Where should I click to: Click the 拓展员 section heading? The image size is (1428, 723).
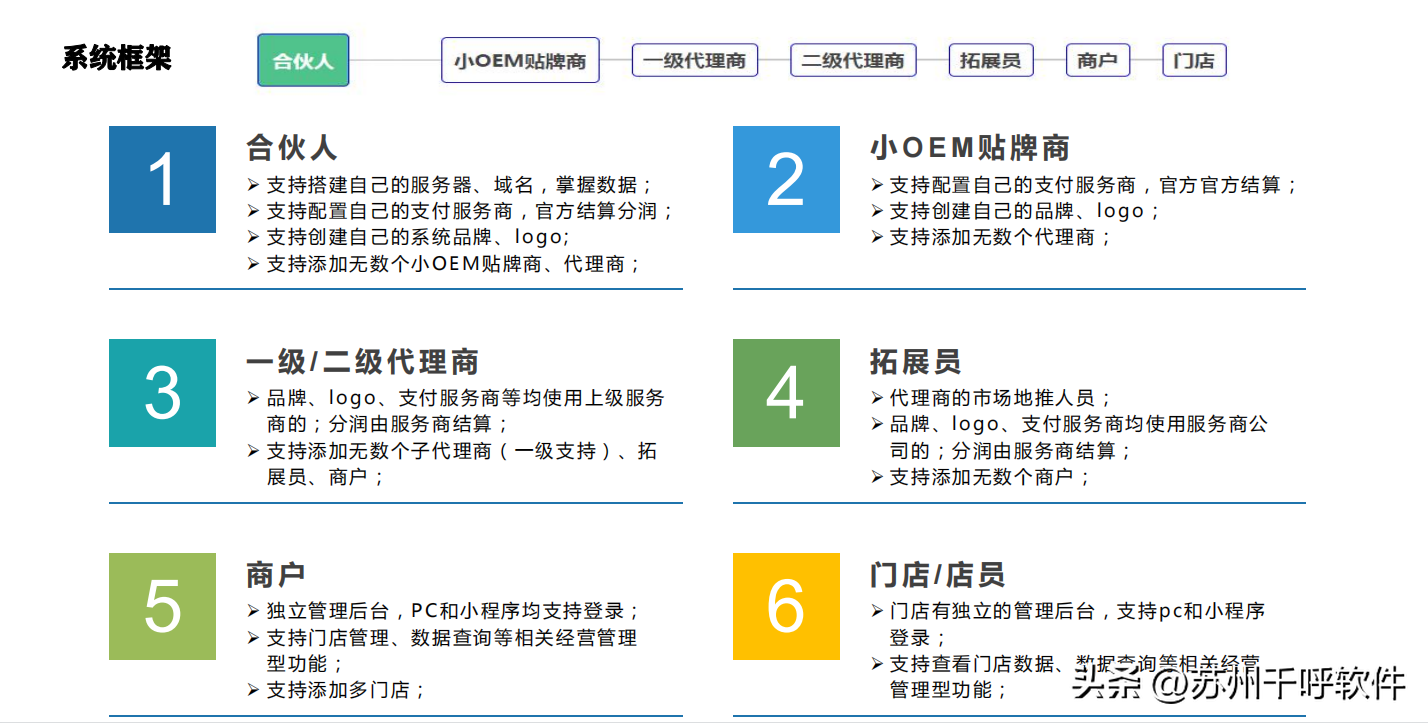[x=915, y=361]
